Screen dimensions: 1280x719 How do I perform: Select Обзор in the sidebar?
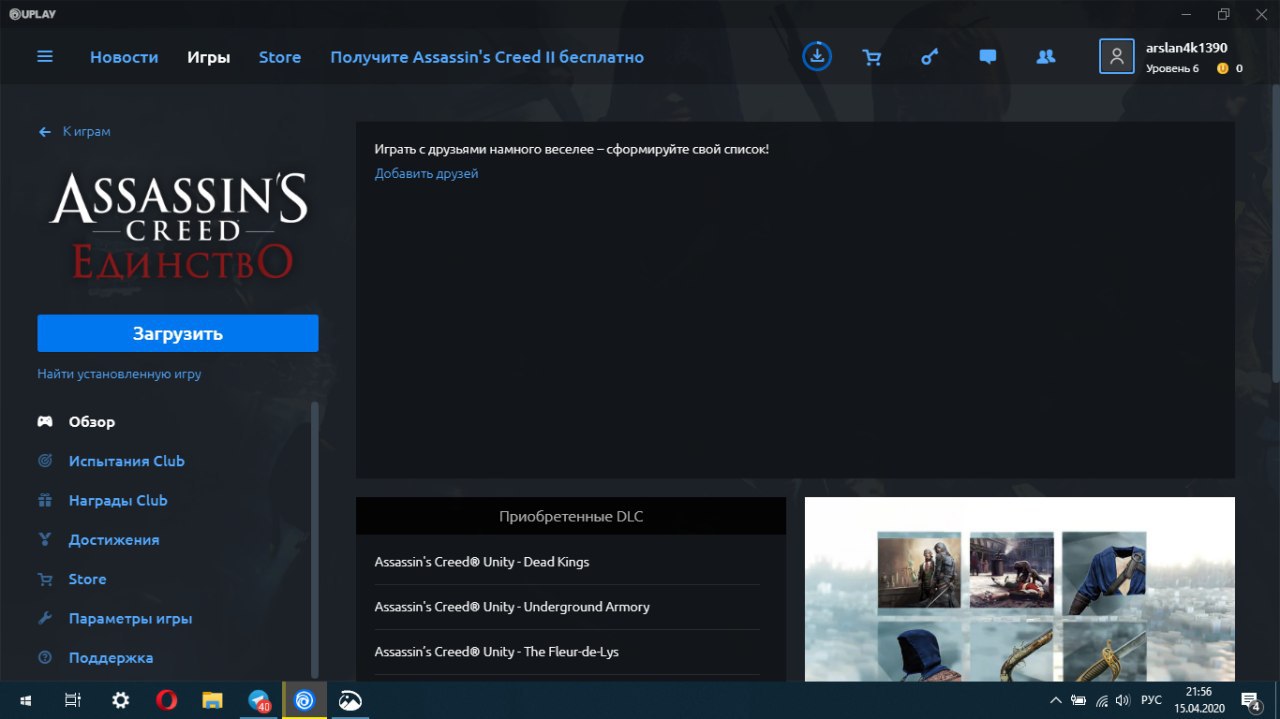[x=92, y=422]
